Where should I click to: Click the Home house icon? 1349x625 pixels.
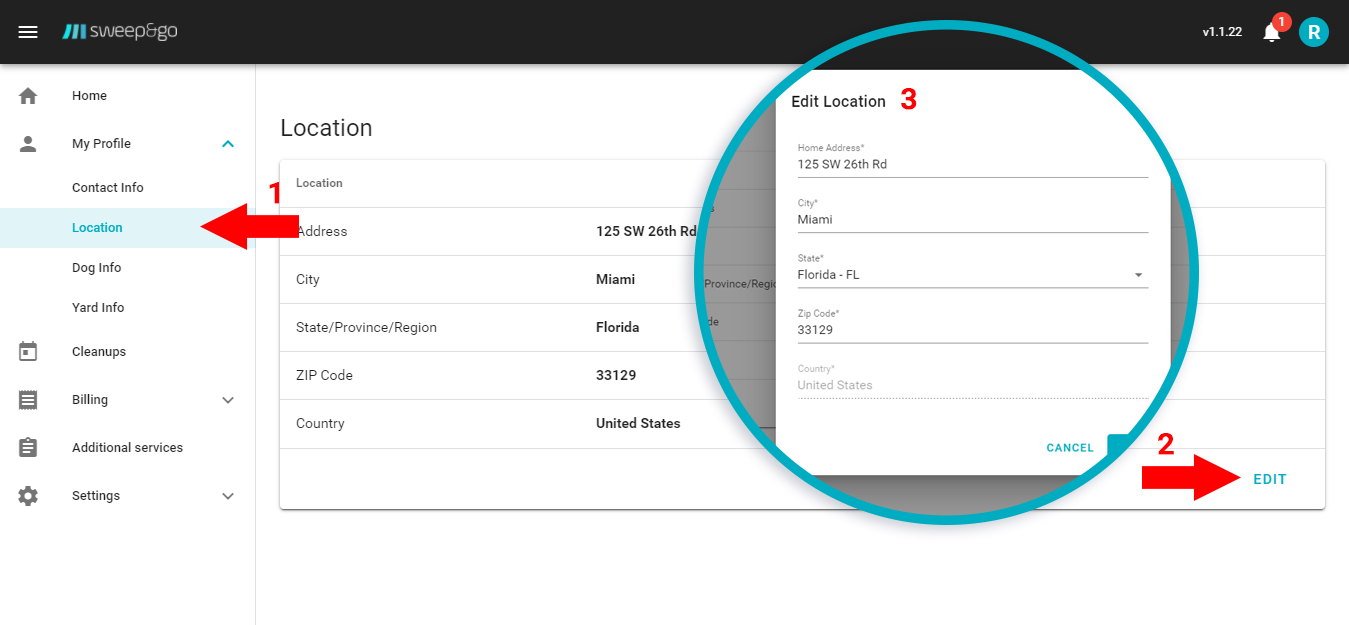click(x=28, y=96)
